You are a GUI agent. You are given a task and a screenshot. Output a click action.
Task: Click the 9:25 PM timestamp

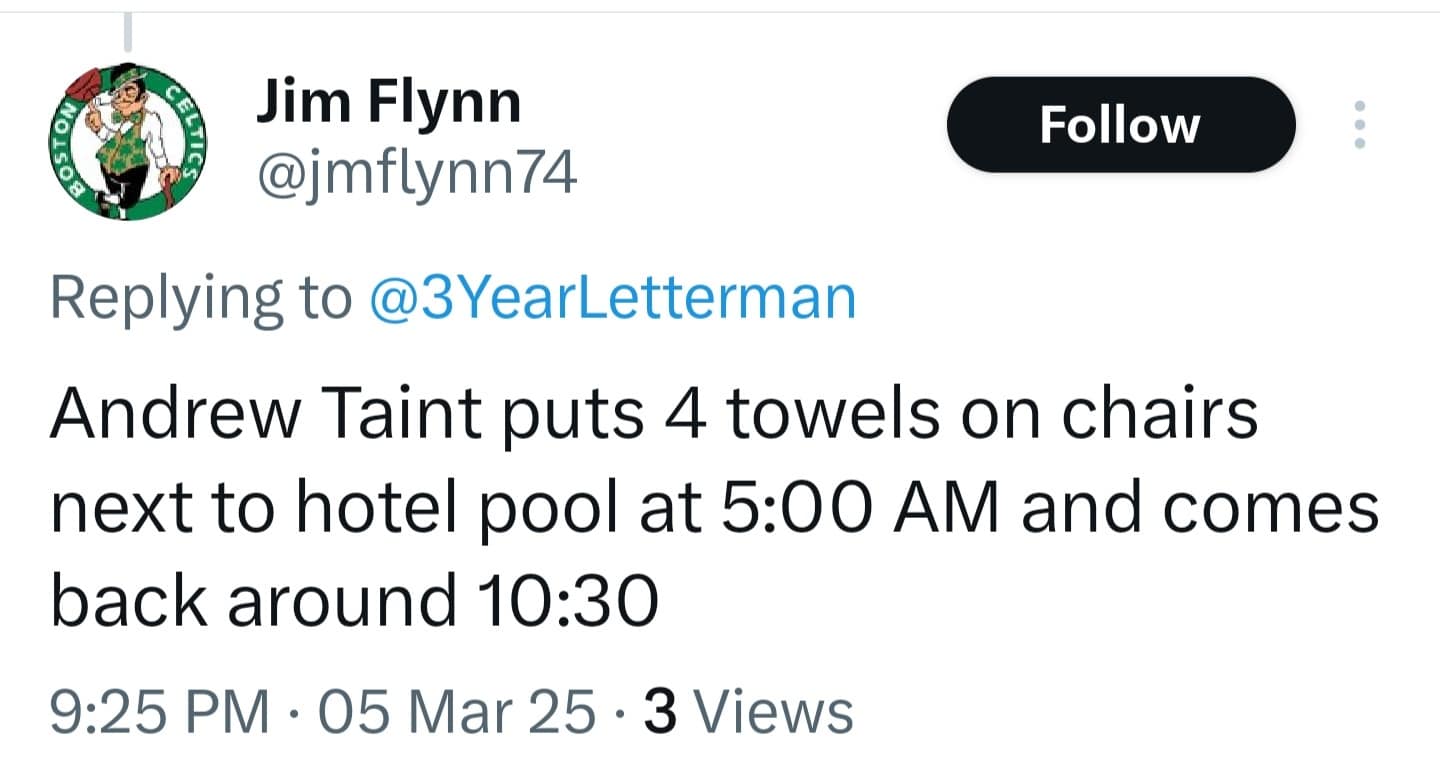pos(160,712)
